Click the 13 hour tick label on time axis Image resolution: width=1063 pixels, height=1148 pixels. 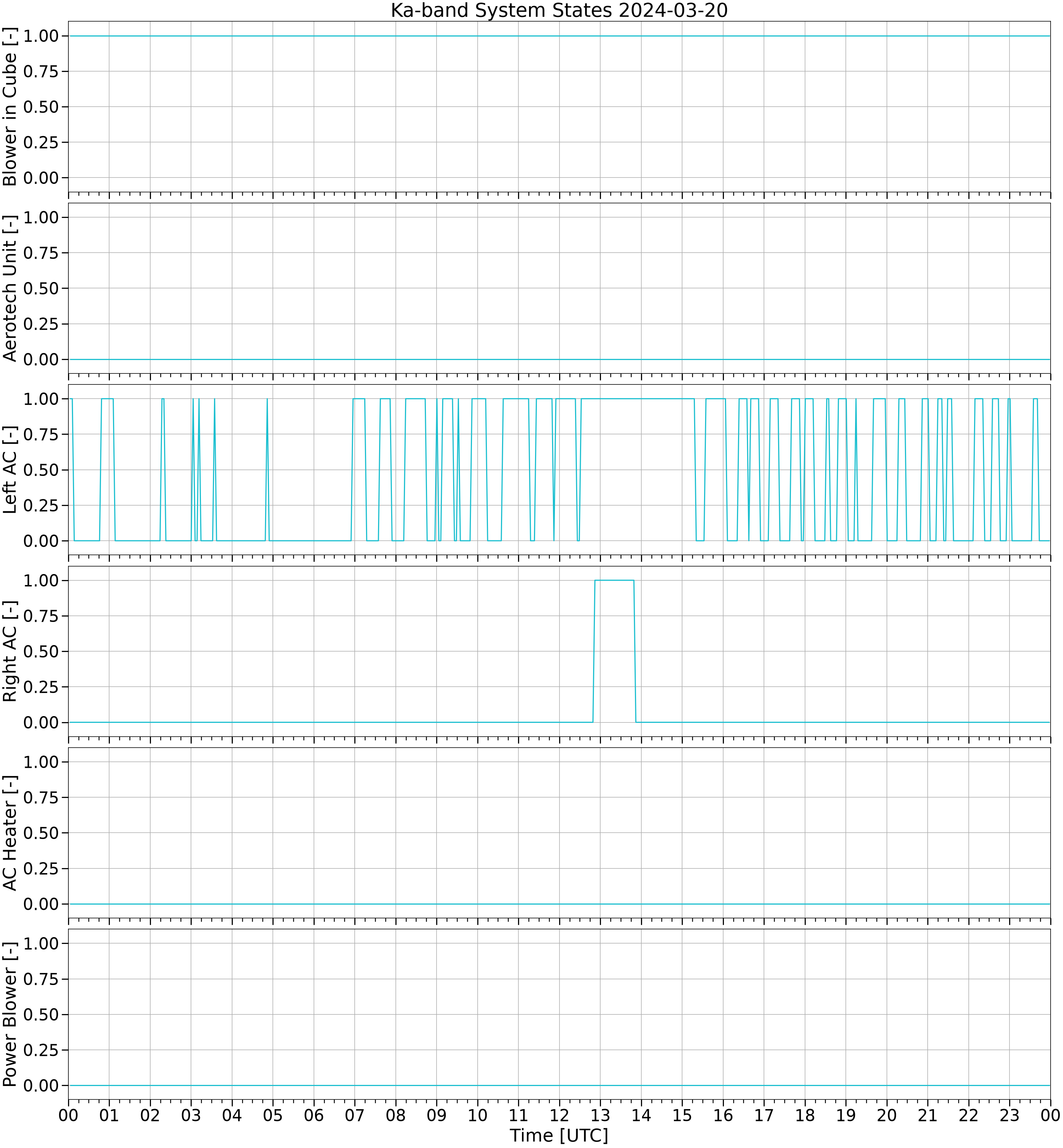[601, 1115]
